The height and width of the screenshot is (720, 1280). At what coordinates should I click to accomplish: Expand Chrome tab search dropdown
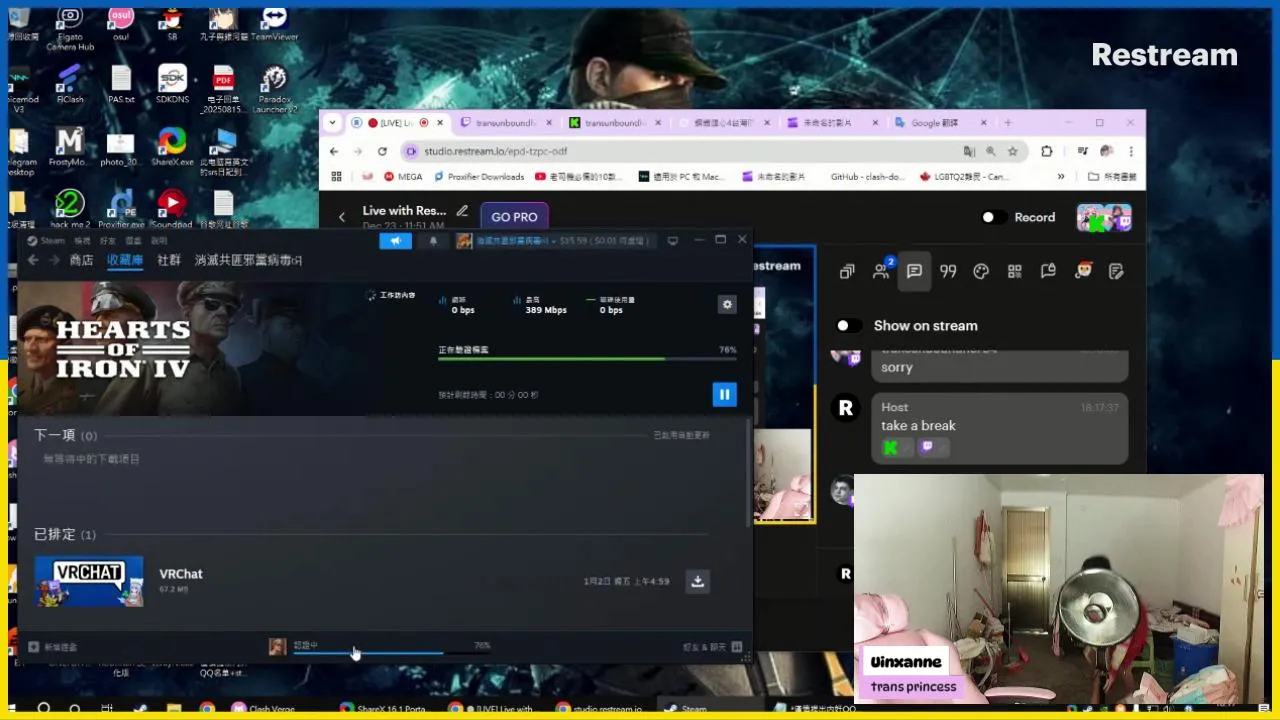[x=332, y=122]
